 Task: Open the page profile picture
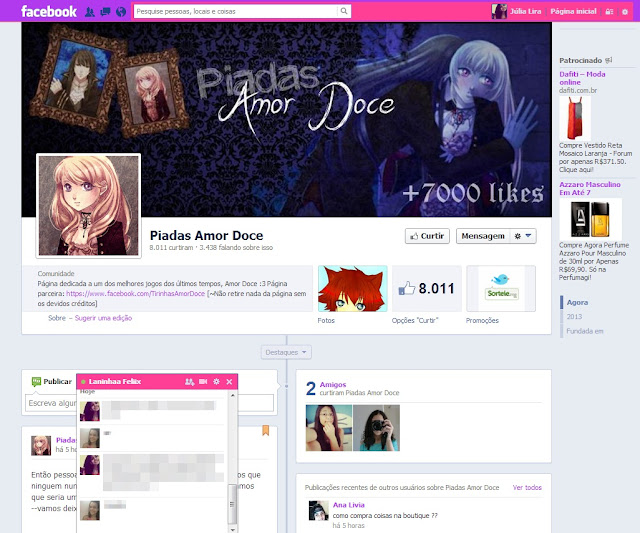tap(89, 206)
